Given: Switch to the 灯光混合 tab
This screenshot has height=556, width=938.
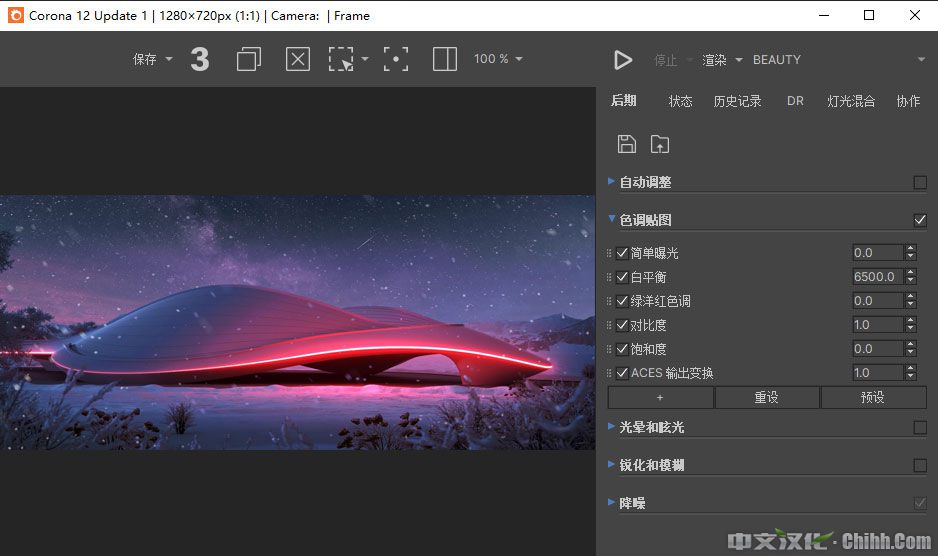Looking at the screenshot, I should pos(851,101).
